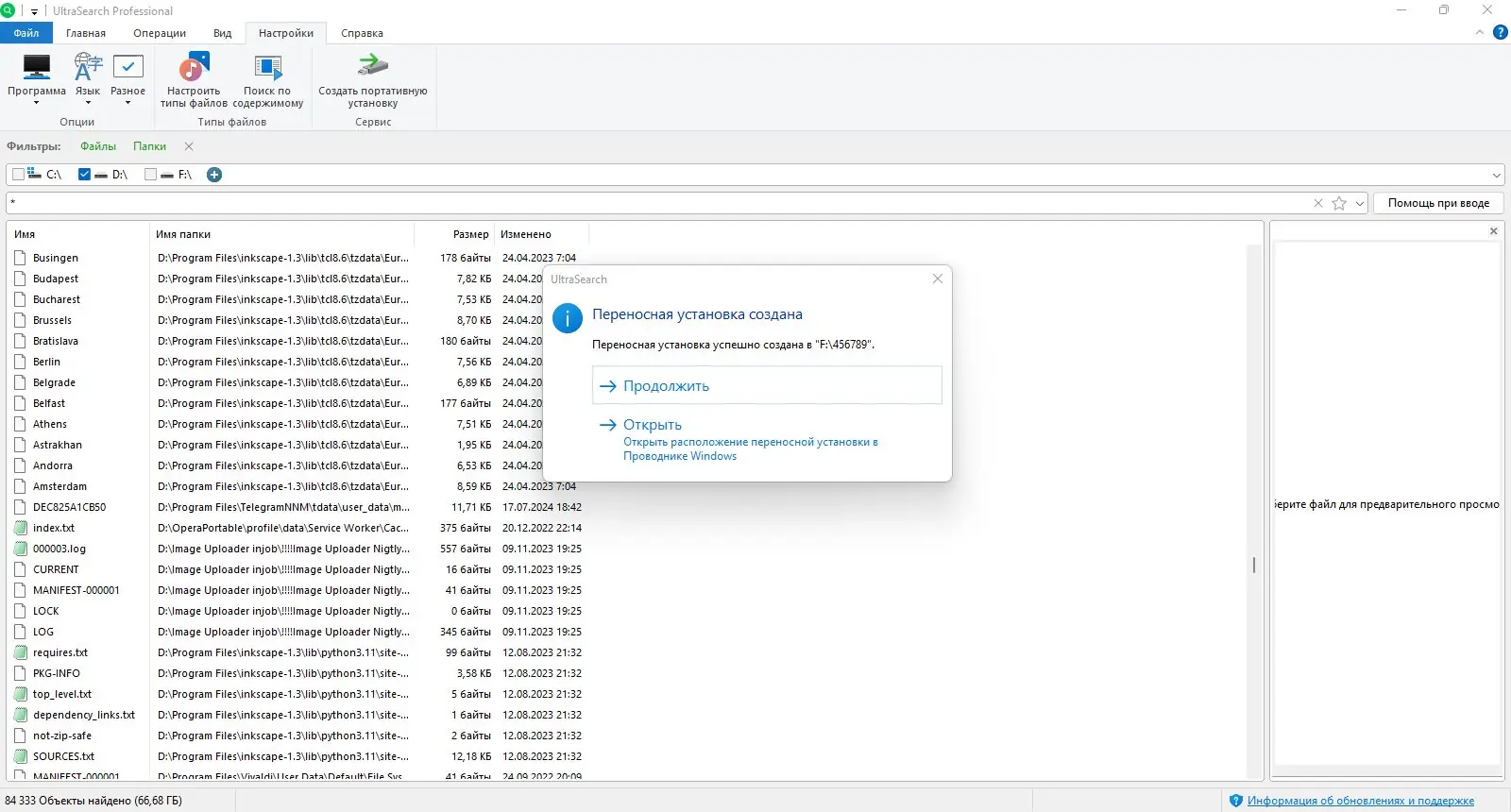Image resolution: width=1511 pixels, height=812 pixels.
Task: Switch to the Справка tab
Action: point(363,33)
